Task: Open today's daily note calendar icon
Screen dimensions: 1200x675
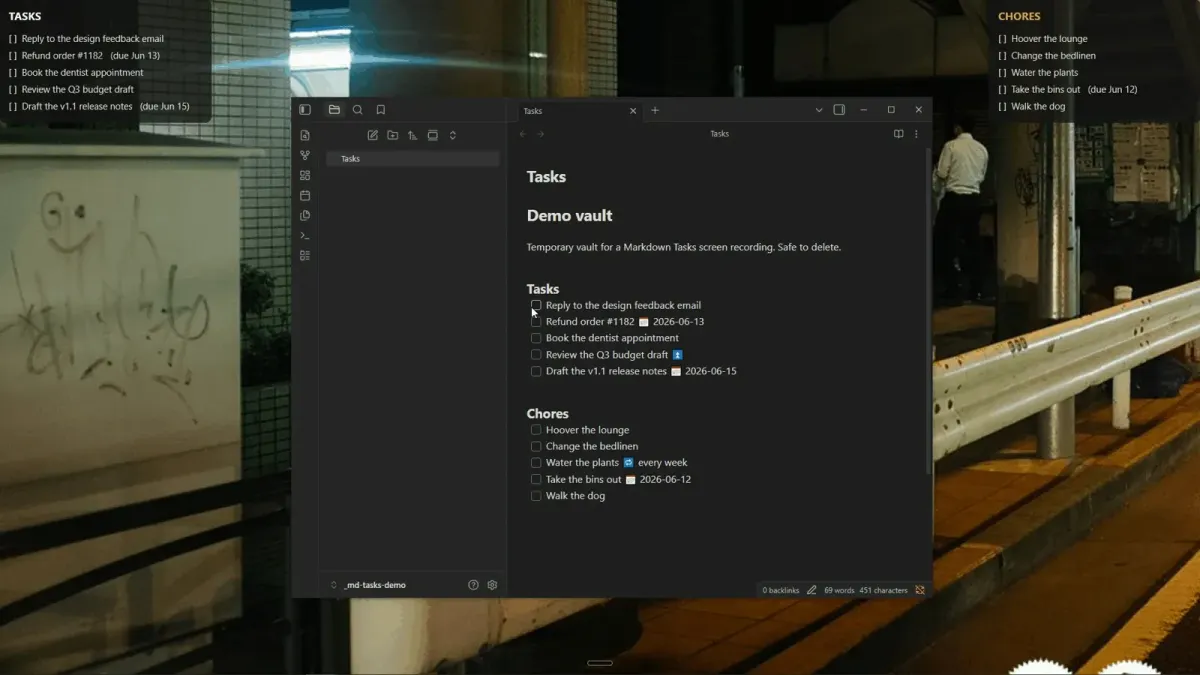Action: tap(305, 195)
